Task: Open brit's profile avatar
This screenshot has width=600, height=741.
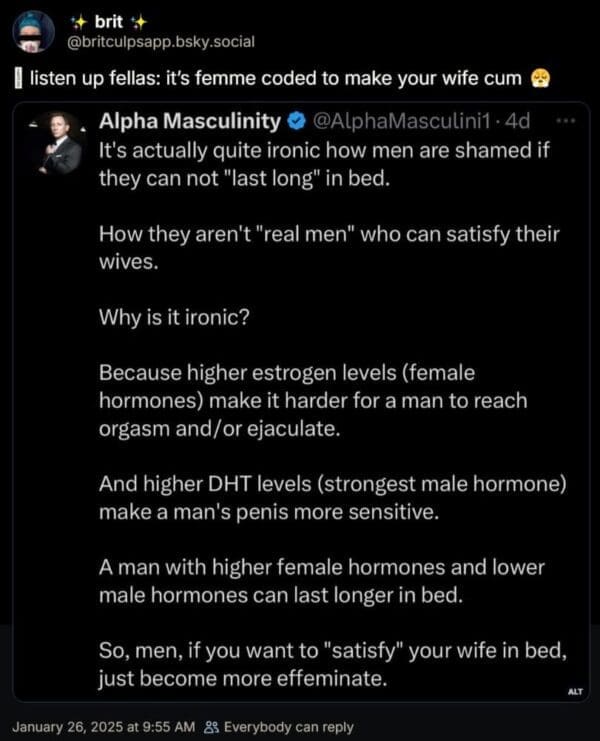Action: [33, 31]
